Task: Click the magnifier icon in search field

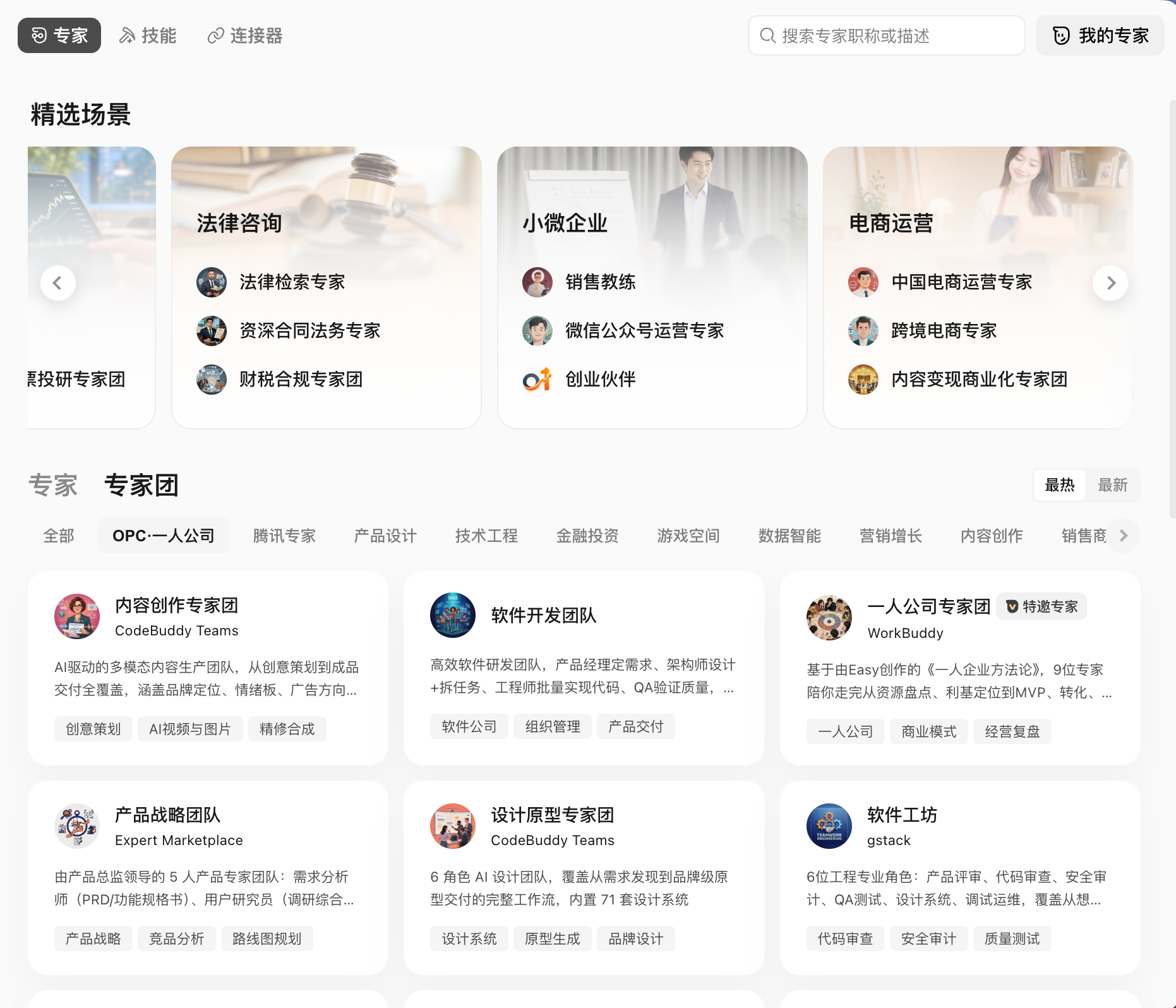Action: (767, 35)
